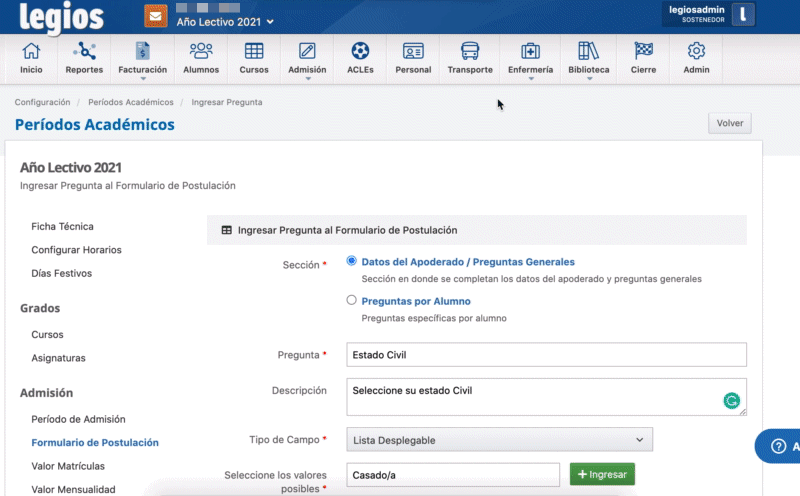The width and height of the screenshot is (800, 496).
Task: Select Datos del Apoderado radio button
Action: click(351, 261)
